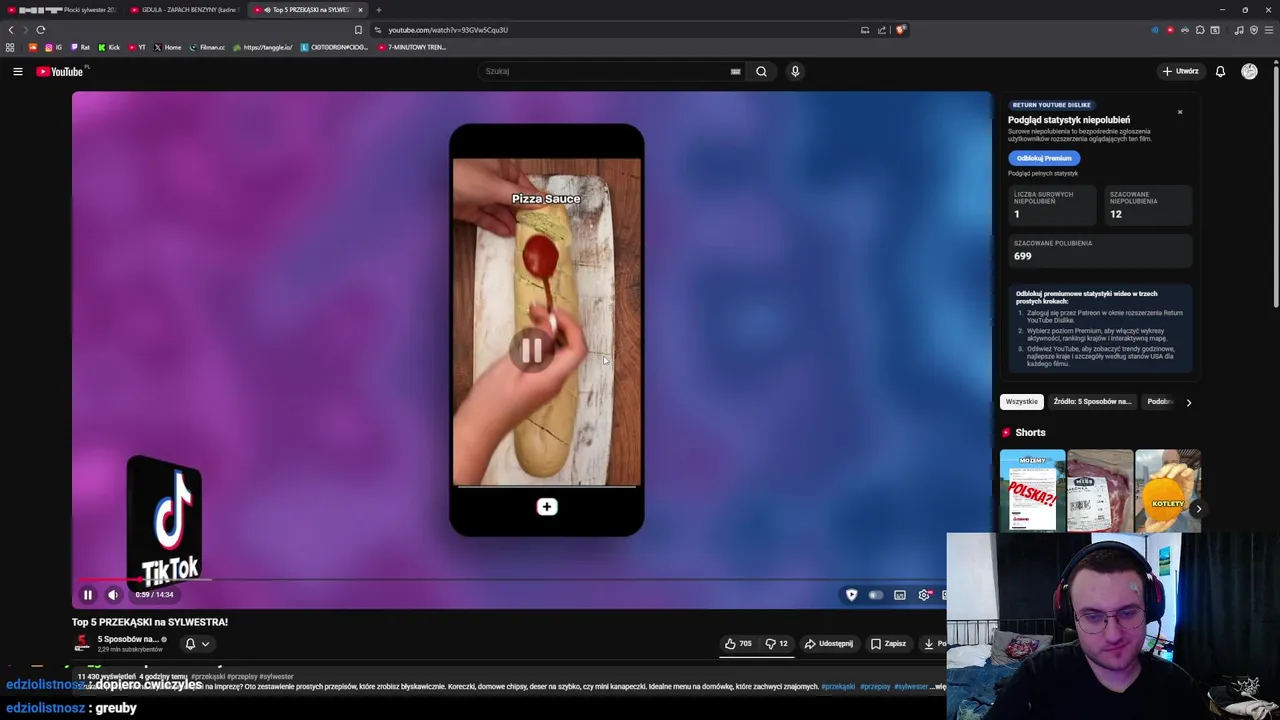The width and height of the screenshot is (1280, 720).
Task: Switch to the Płocki sylwester tab
Action: click(x=62, y=10)
